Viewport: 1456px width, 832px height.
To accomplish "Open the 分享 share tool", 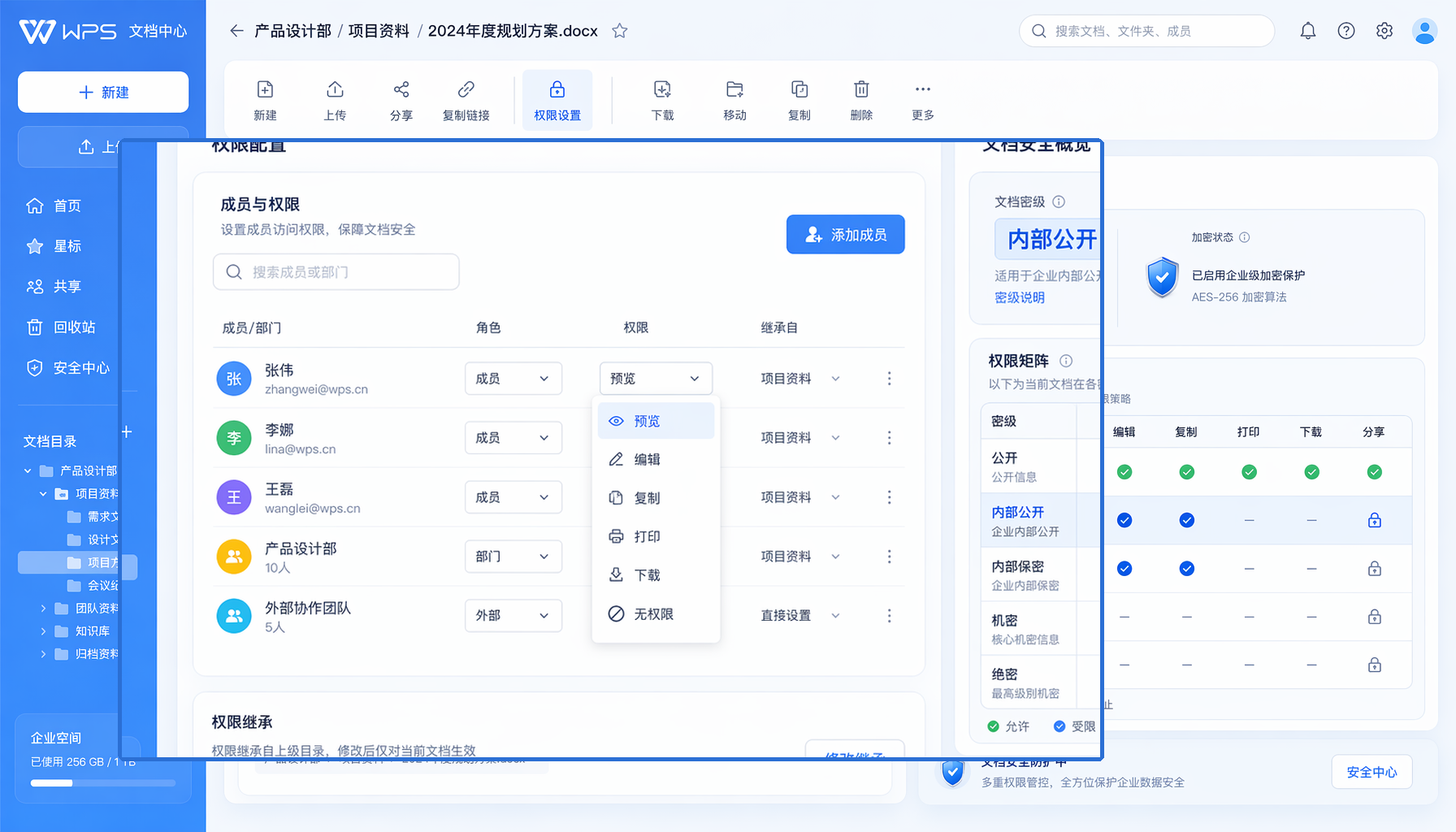I will pos(401,89).
